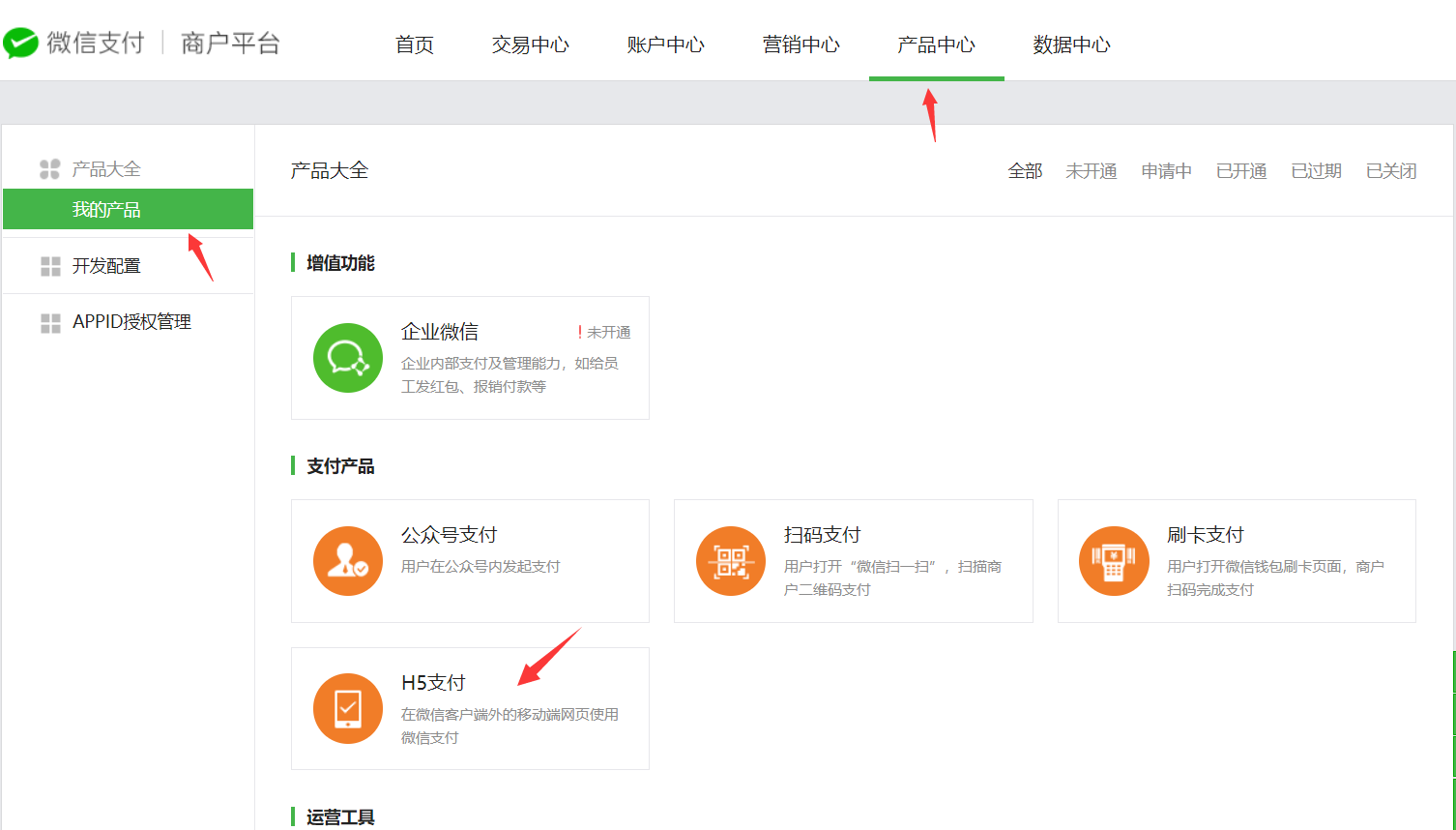Click the APPID授权管理 sidebar grid icon
Screen dimensions: 1456x830
tap(50, 322)
